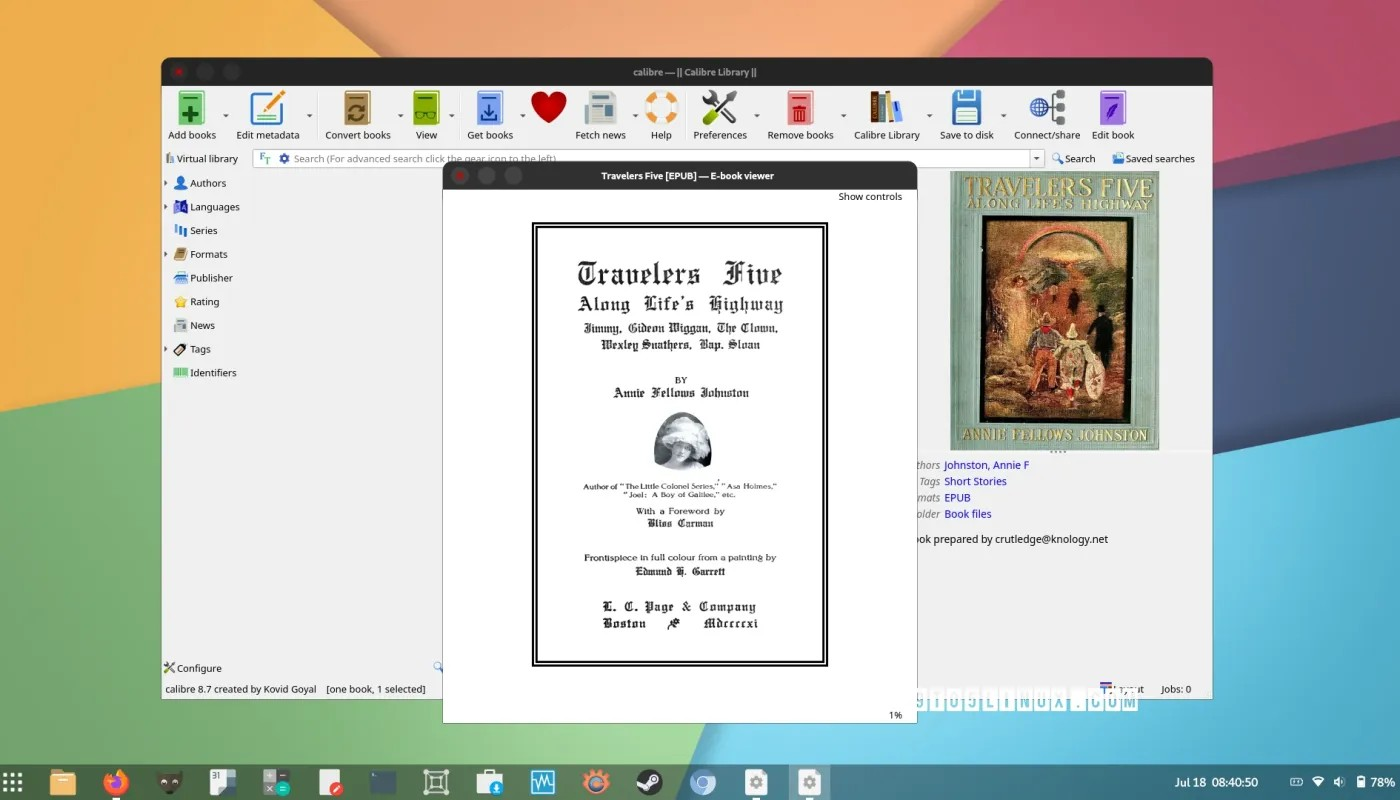Click the Travelers Five book cover thumbnail

point(1054,310)
